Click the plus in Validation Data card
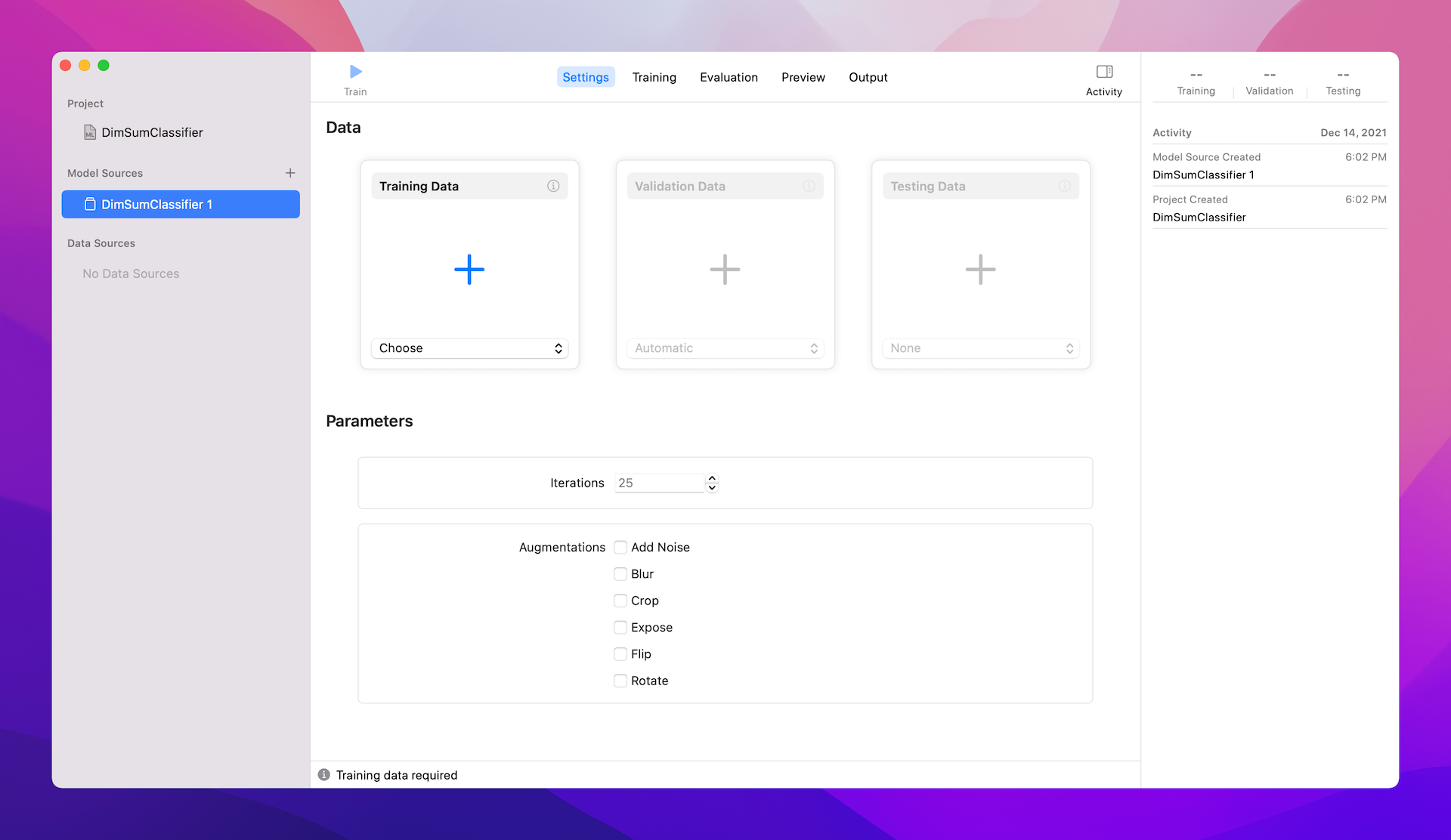1451x840 pixels. [x=725, y=270]
